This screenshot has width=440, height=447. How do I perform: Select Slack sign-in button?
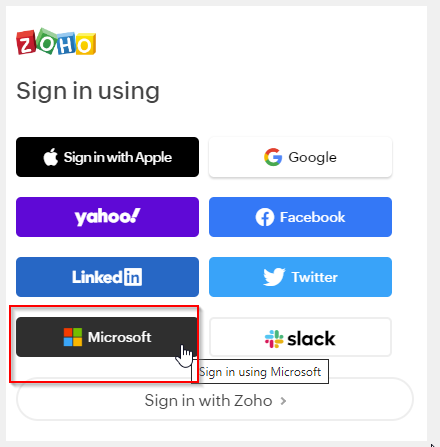pyautogui.click(x=300, y=337)
